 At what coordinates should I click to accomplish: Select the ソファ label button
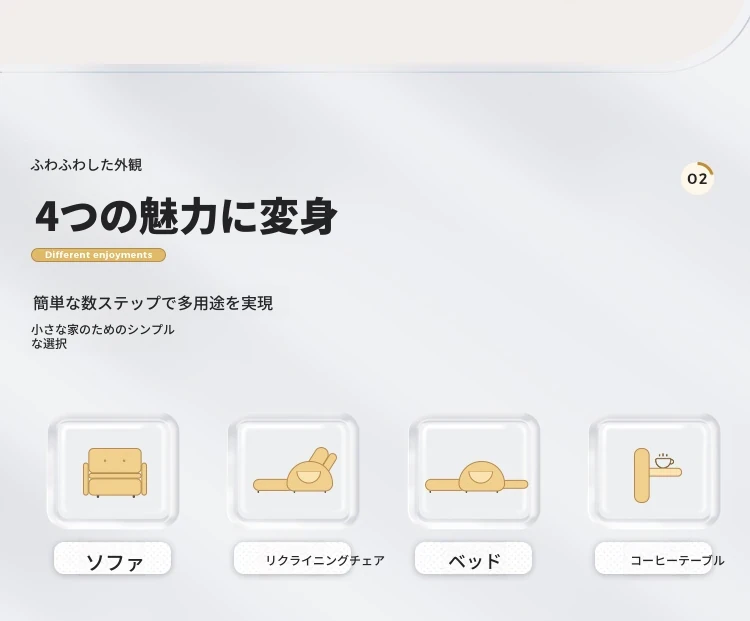tap(113, 560)
